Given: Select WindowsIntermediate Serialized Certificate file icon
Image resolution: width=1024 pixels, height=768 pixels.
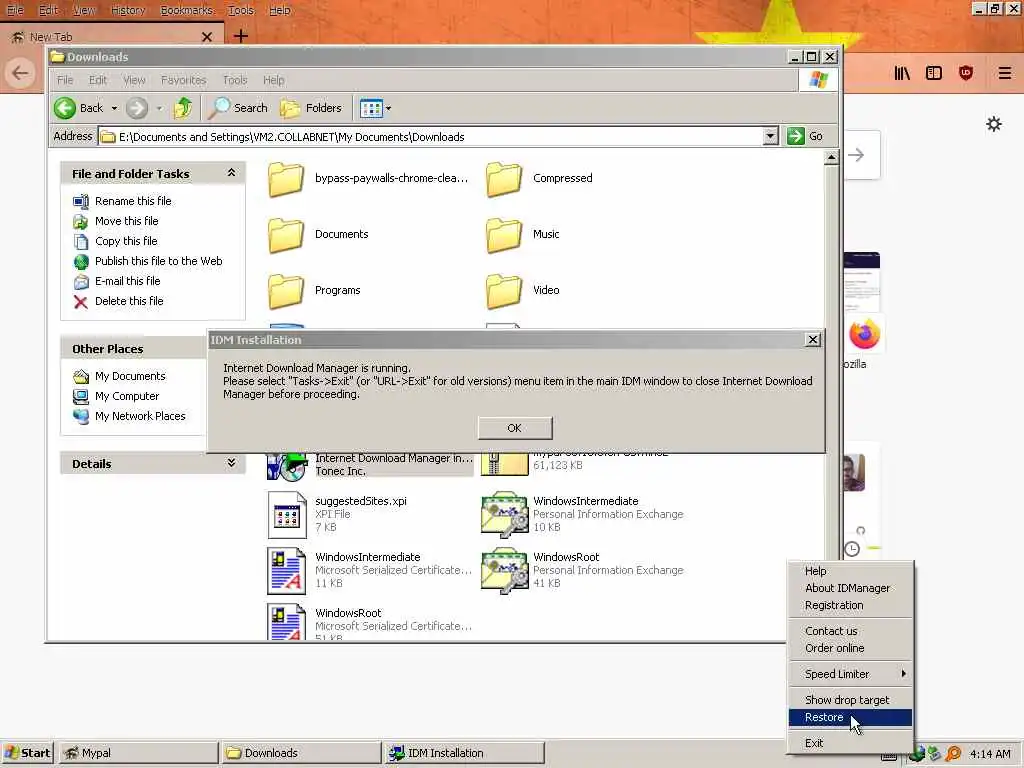Looking at the screenshot, I should point(287,571).
